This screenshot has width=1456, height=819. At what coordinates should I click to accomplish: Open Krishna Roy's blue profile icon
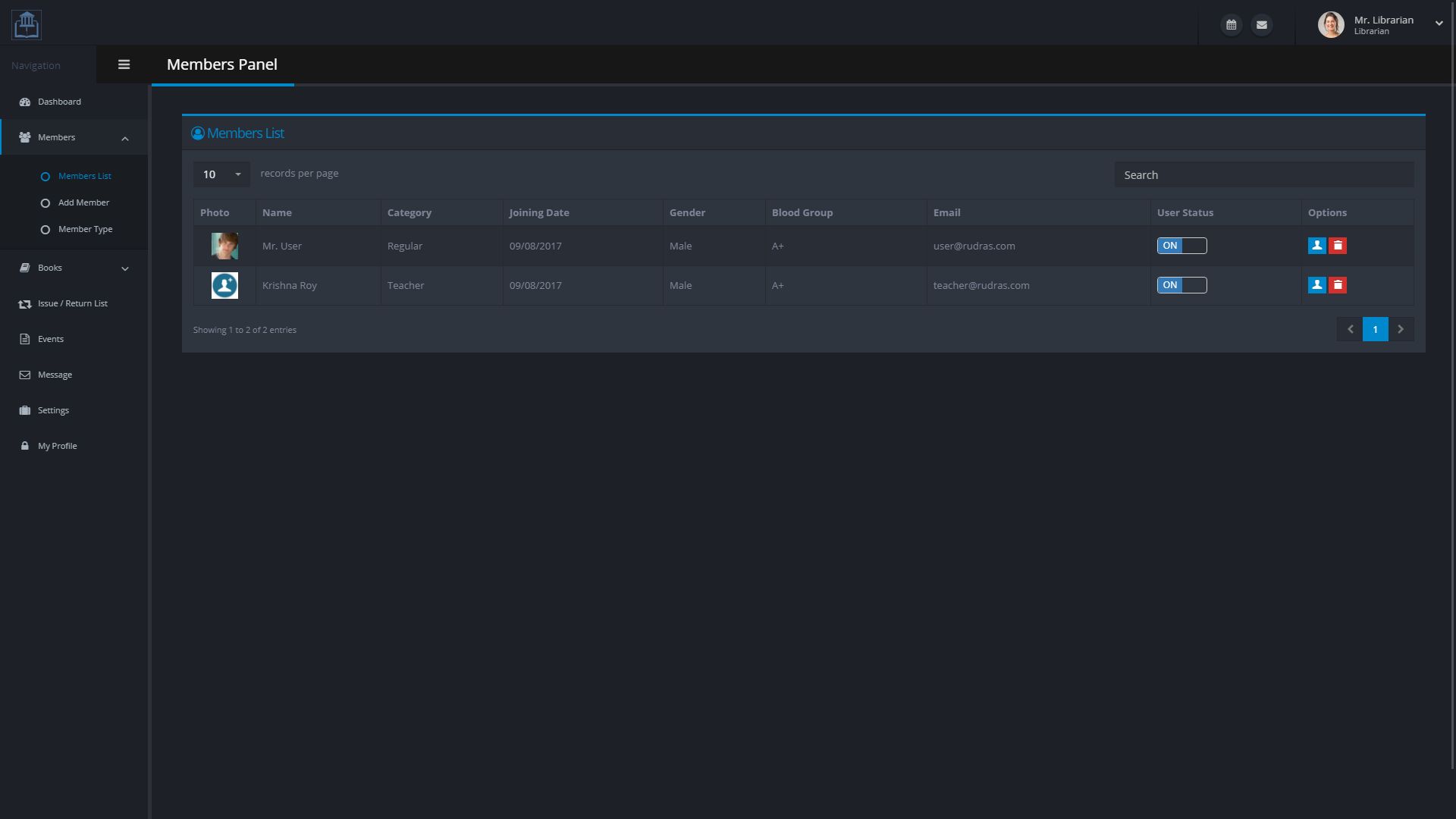click(x=1316, y=285)
